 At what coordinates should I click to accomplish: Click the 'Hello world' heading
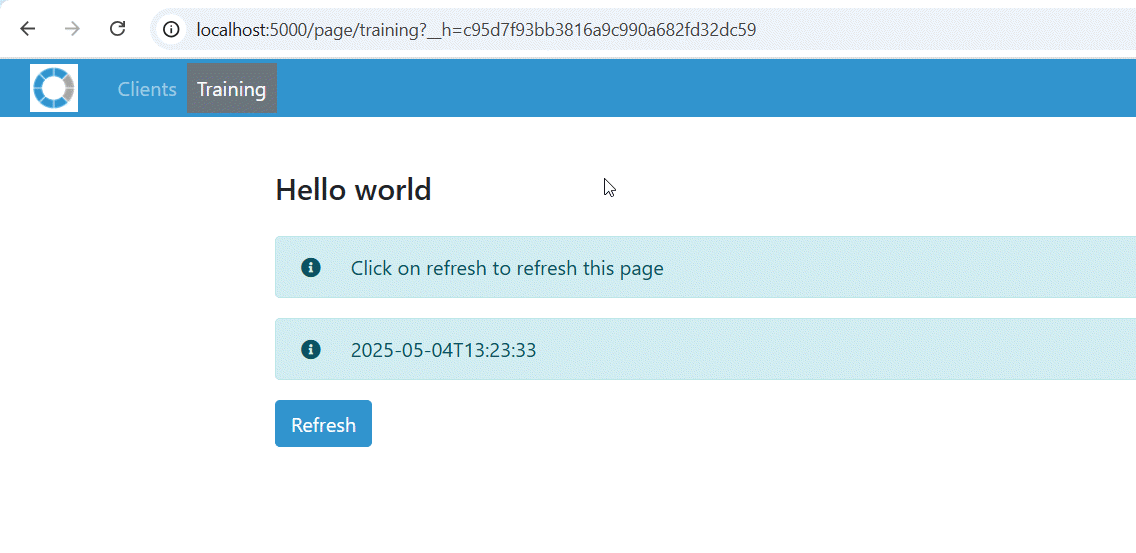pyautogui.click(x=353, y=189)
